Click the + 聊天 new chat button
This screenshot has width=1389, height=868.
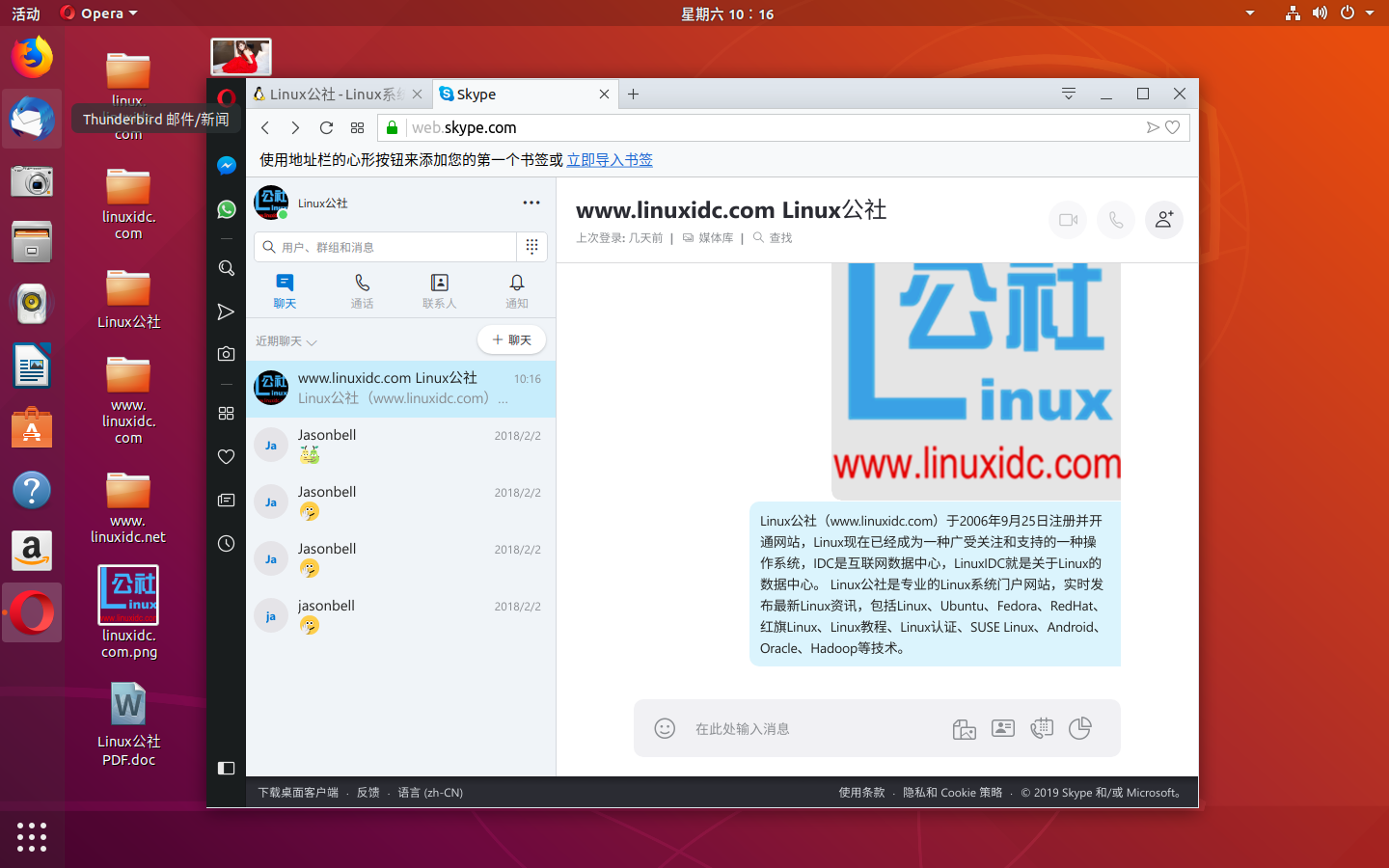pyautogui.click(x=511, y=339)
